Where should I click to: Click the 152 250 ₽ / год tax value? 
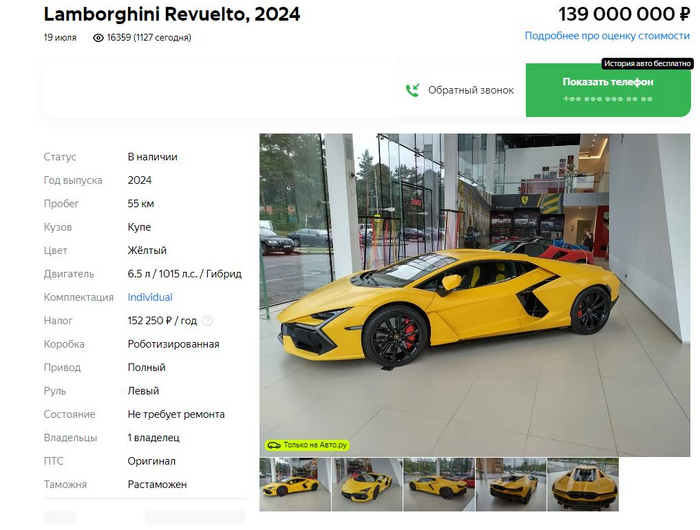[x=162, y=321]
